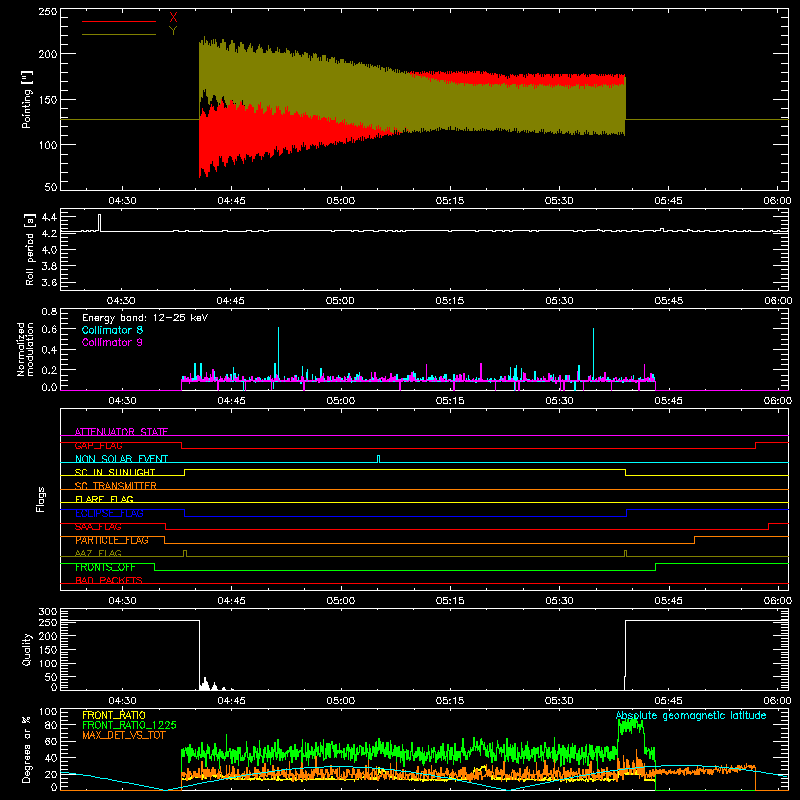Click the Pointing axis label
800x800 pixels.
tap(27, 99)
